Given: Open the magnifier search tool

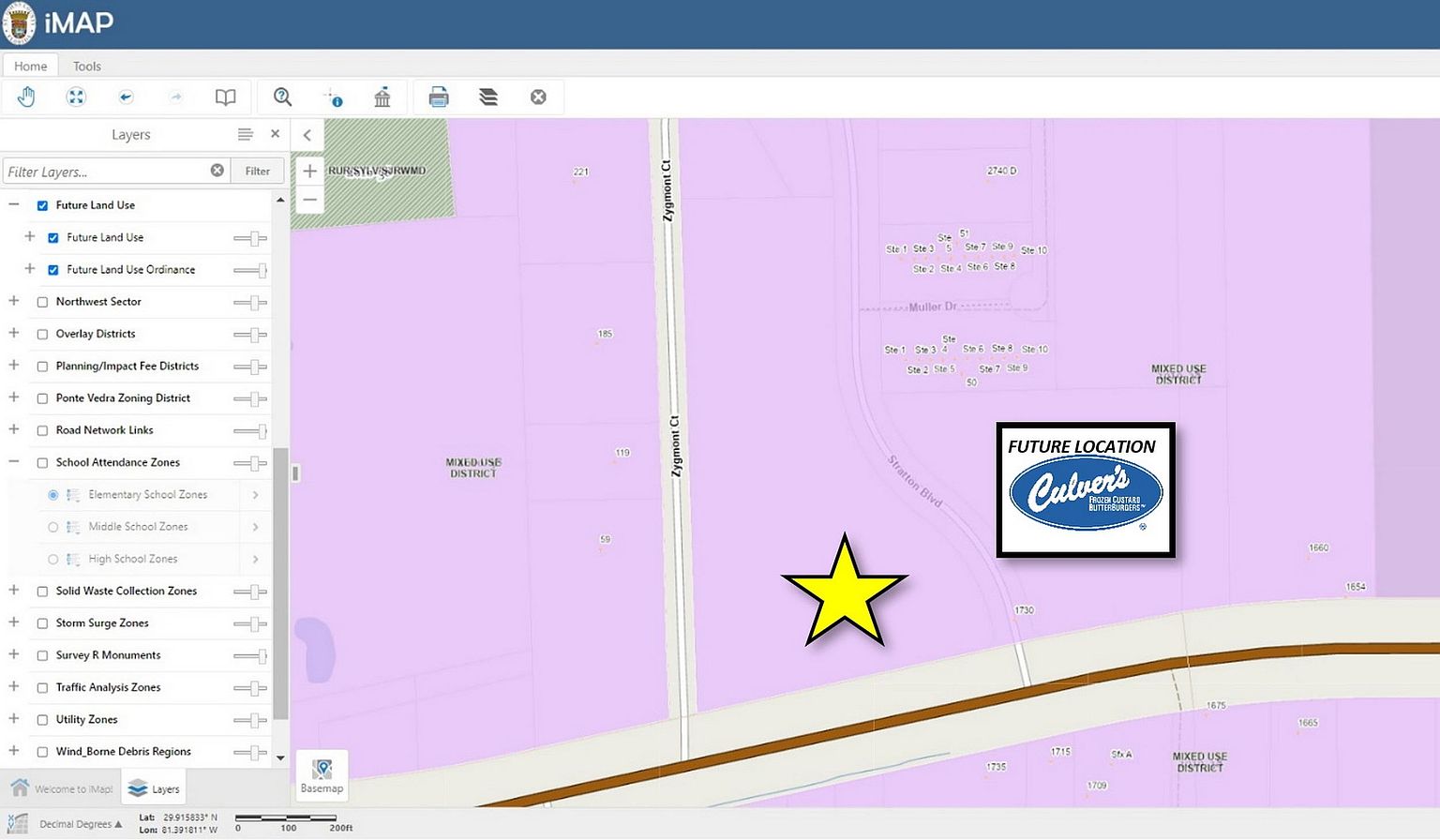Looking at the screenshot, I should [x=282, y=97].
